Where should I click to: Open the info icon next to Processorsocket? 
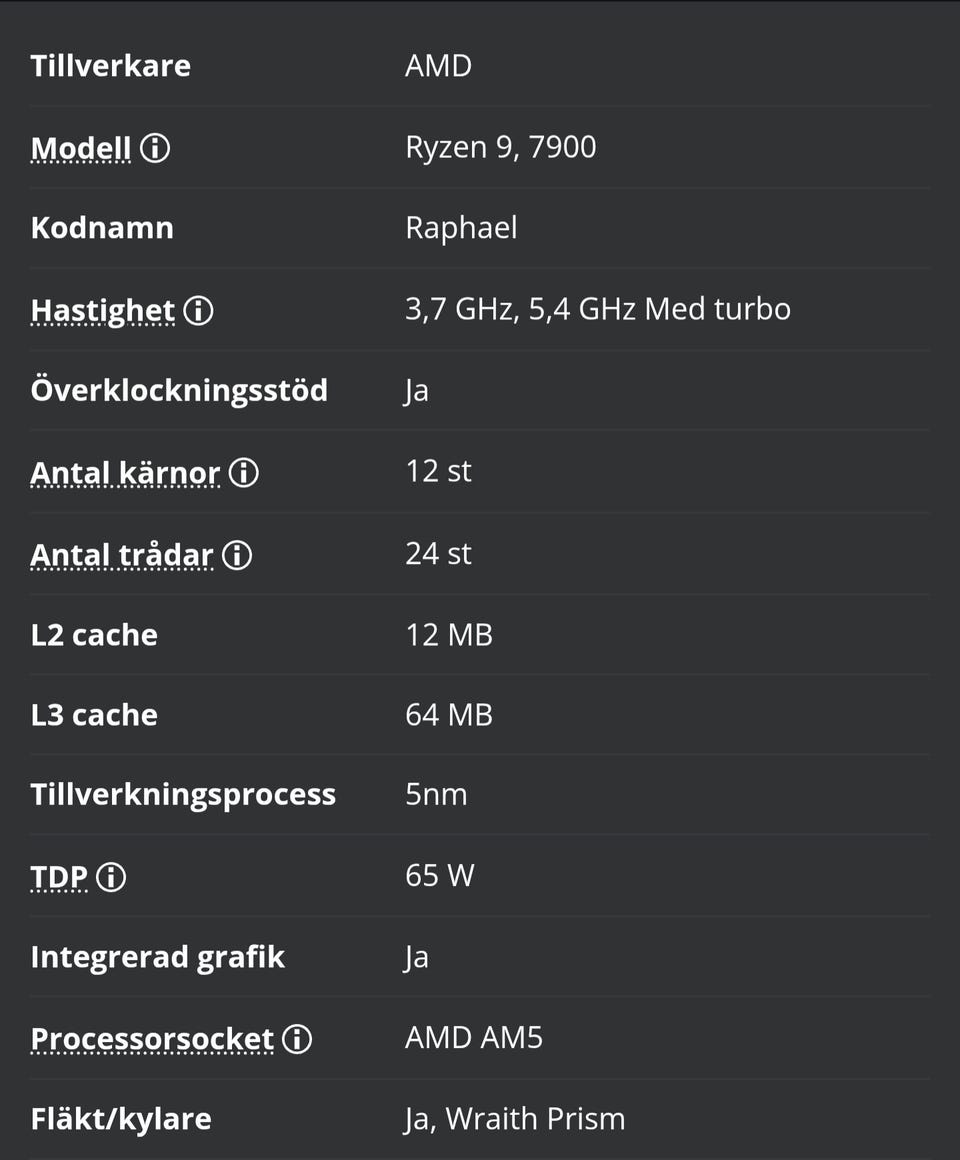(297, 1039)
